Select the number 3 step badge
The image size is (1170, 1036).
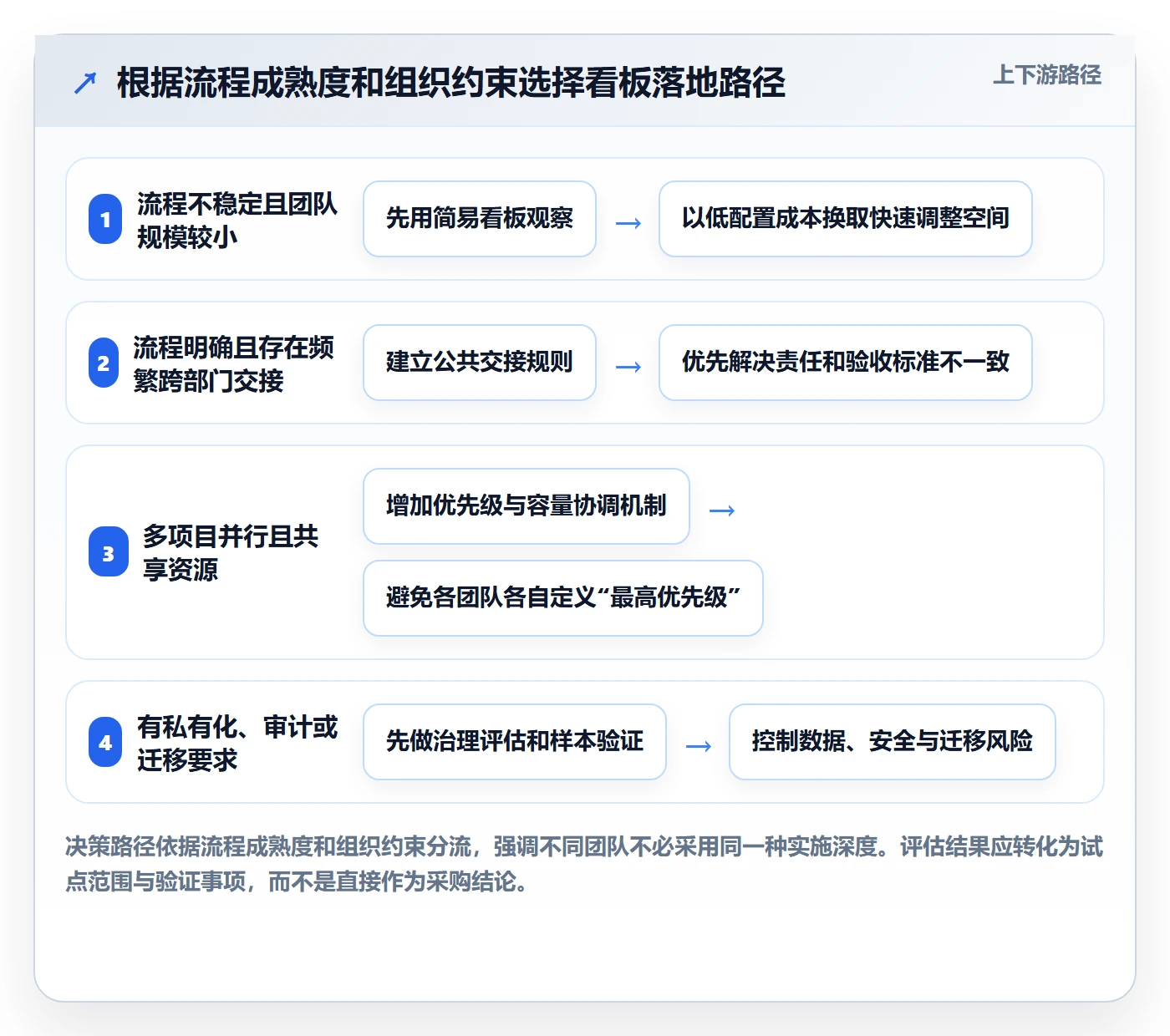(x=109, y=551)
